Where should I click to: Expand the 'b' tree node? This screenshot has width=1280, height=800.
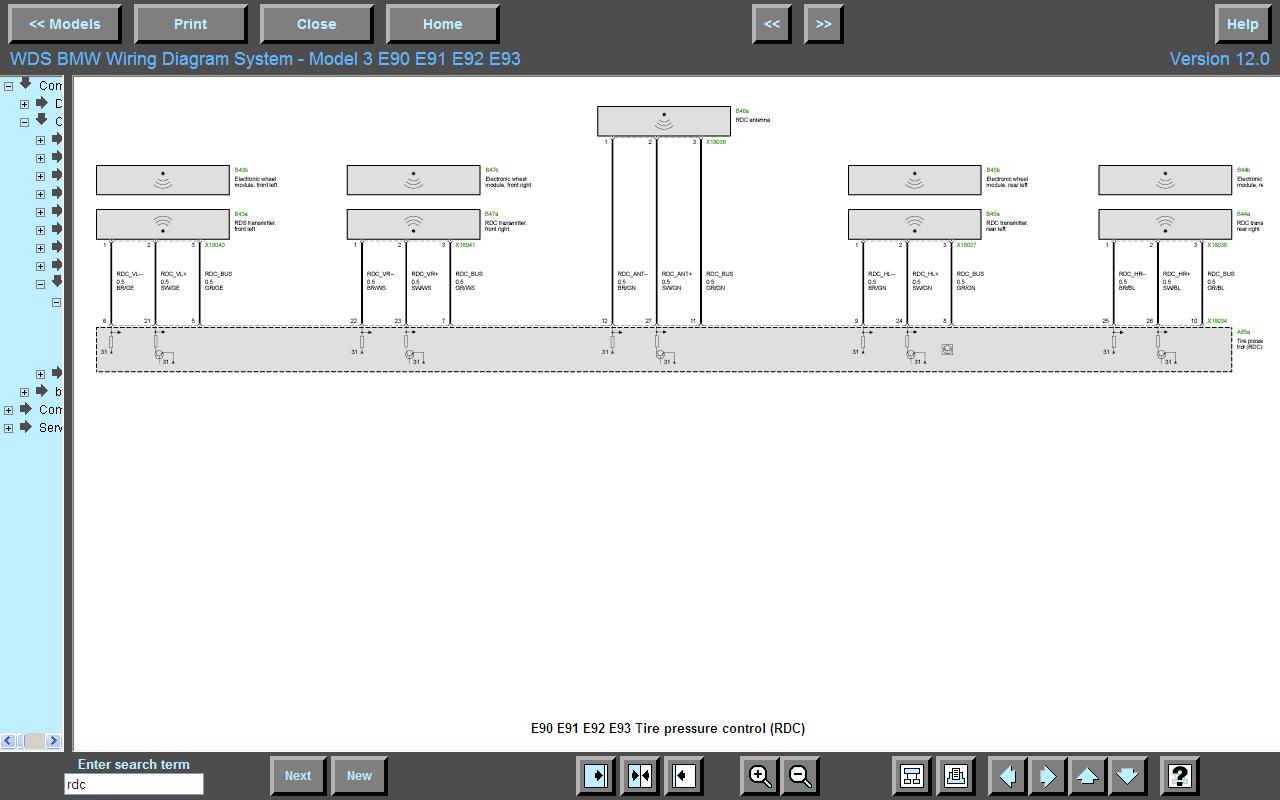tap(25, 392)
